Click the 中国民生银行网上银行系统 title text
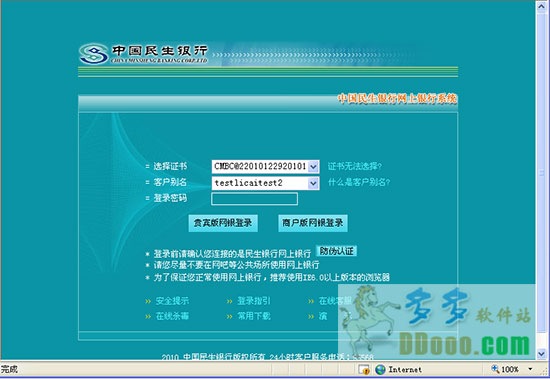This screenshot has height=379, width=550. coord(397,98)
